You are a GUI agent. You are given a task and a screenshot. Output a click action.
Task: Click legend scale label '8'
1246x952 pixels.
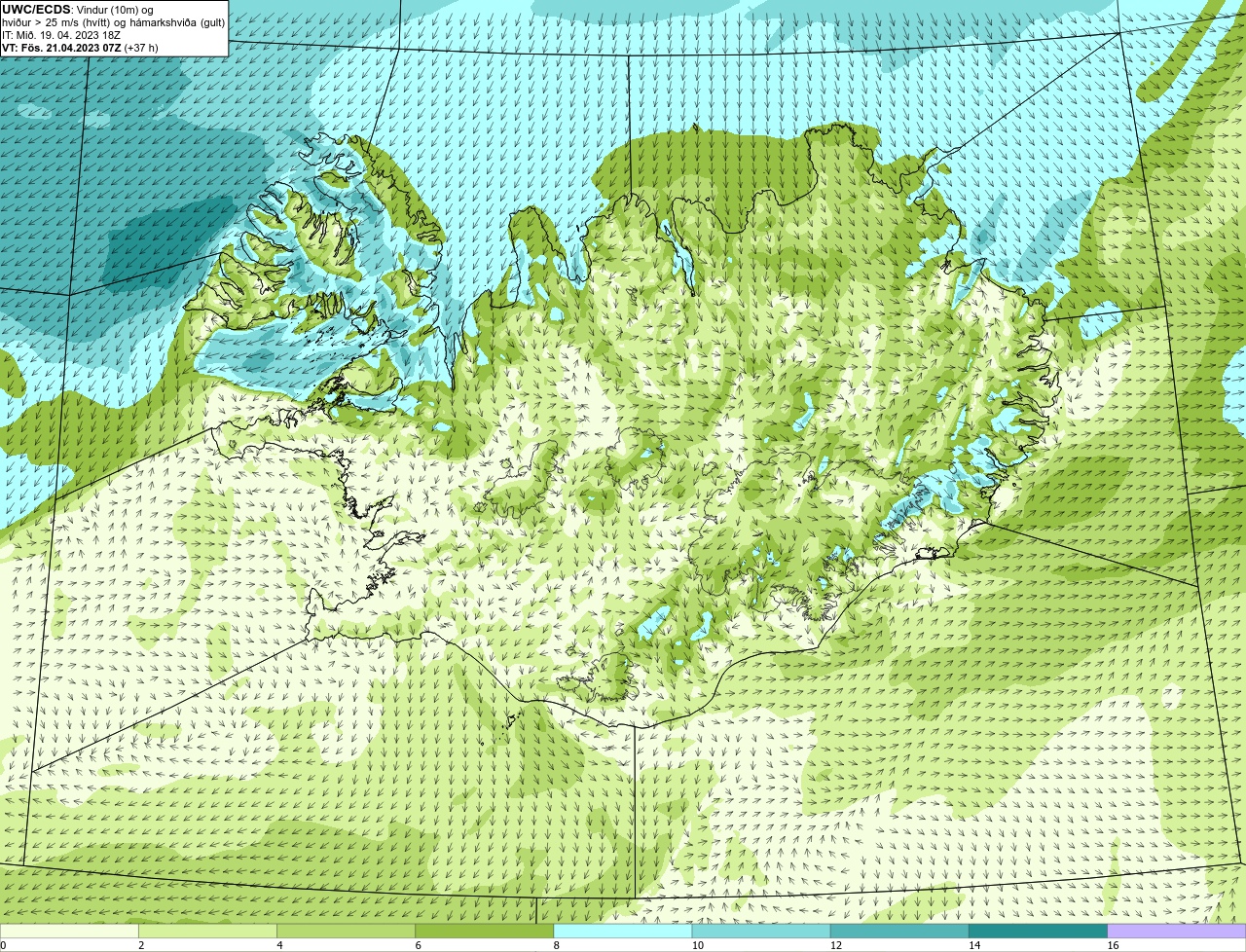click(557, 945)
